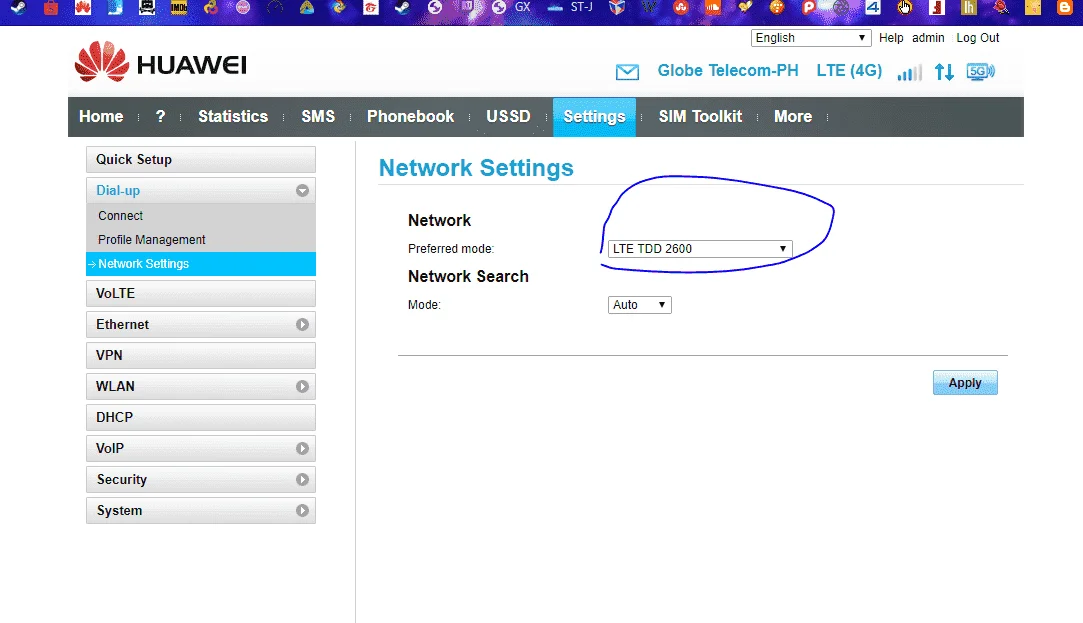
Task: Open the blue 4 bookmark icon
Action: coord(873,8)
